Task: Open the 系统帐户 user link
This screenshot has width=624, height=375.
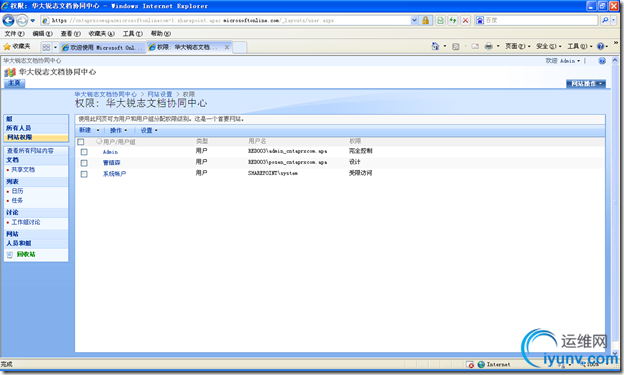Action: click(x=114, y=174)
